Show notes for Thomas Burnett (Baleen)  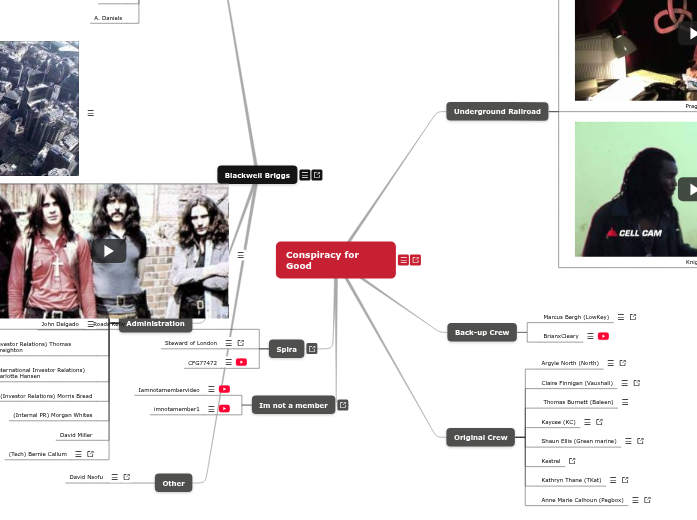pyautogui.click(x=625, y=402)
